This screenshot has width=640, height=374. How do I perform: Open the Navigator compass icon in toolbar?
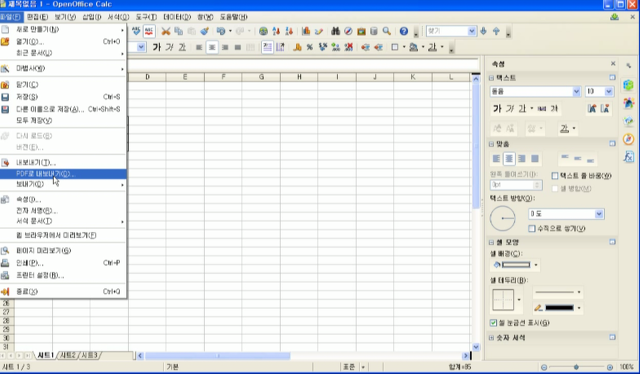(x=348, y=31)
